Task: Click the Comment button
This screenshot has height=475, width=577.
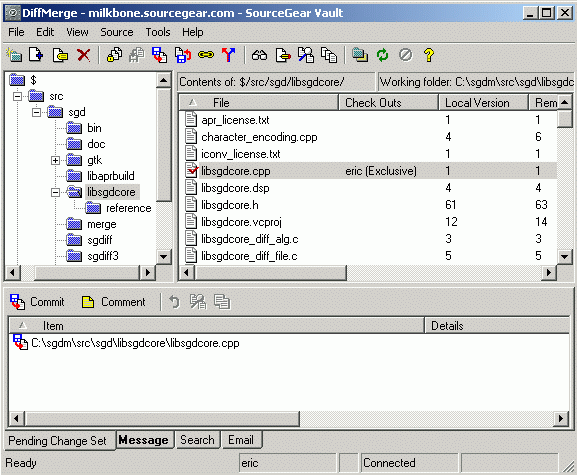Action: [x=113, y=302]
